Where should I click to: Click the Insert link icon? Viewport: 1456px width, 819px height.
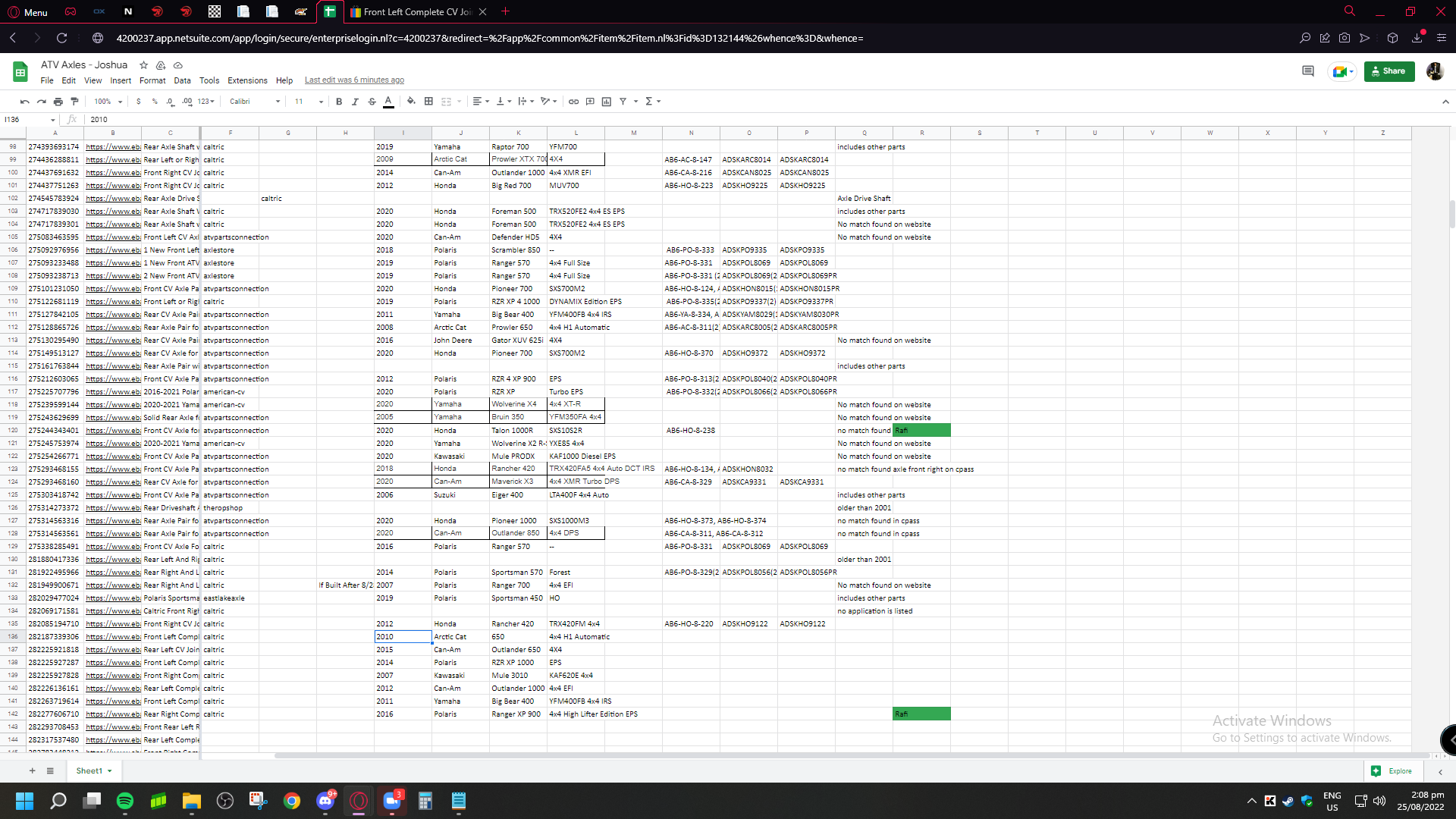[x=573, y=102]
